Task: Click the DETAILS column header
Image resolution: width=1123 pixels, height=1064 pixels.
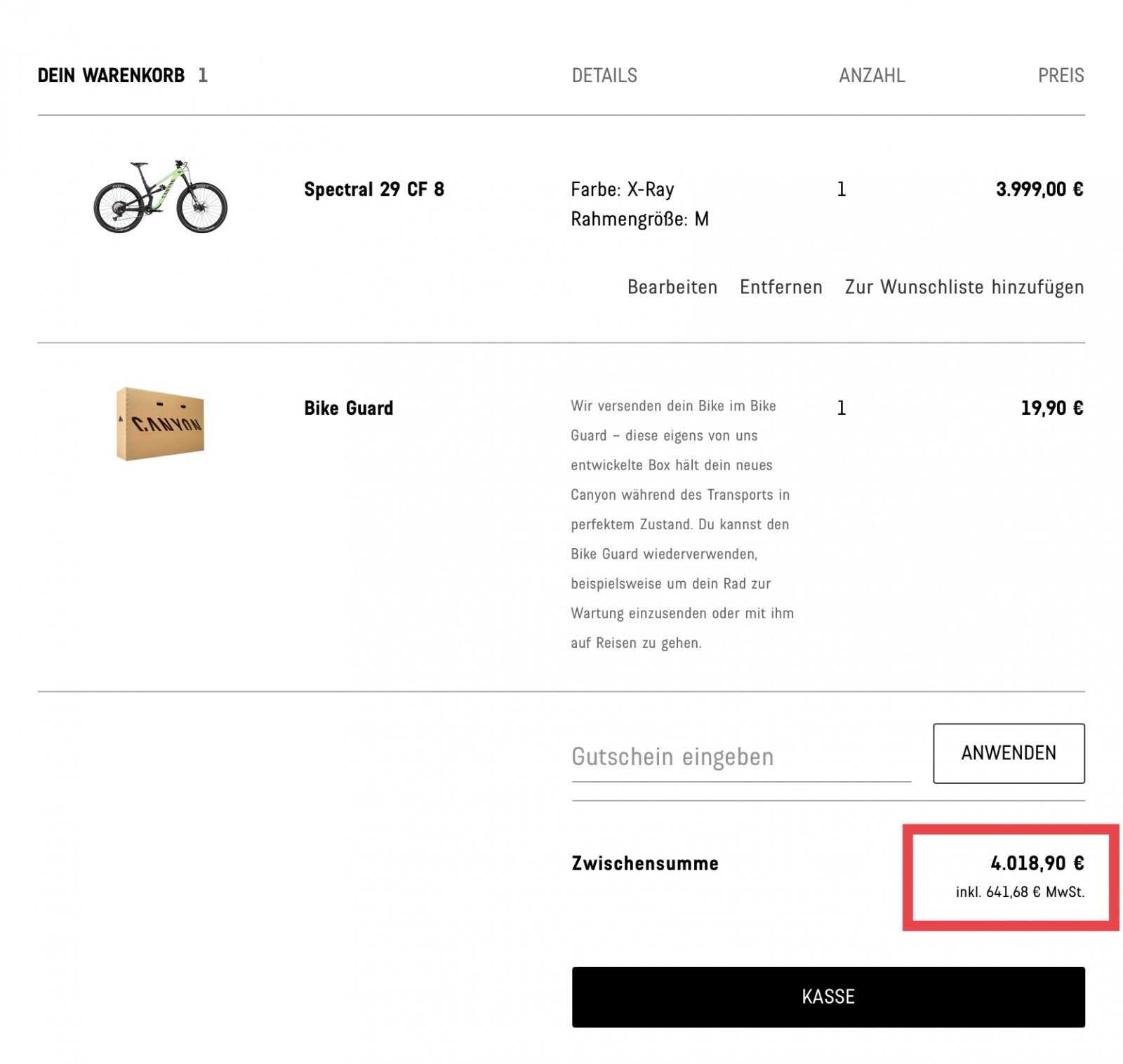Action: [604, 76]
